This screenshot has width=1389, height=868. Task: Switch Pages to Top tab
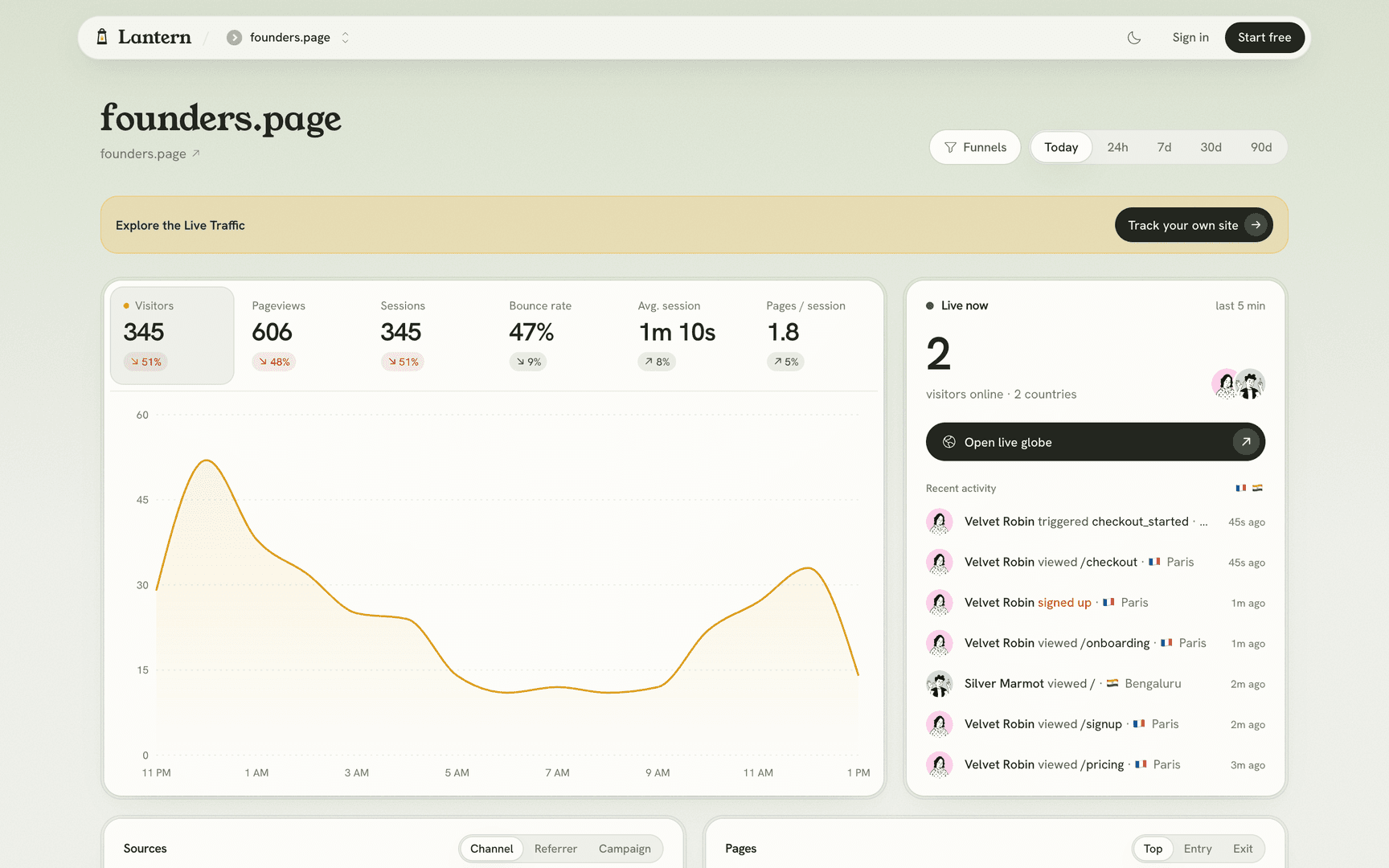(x=1153, y=849)
